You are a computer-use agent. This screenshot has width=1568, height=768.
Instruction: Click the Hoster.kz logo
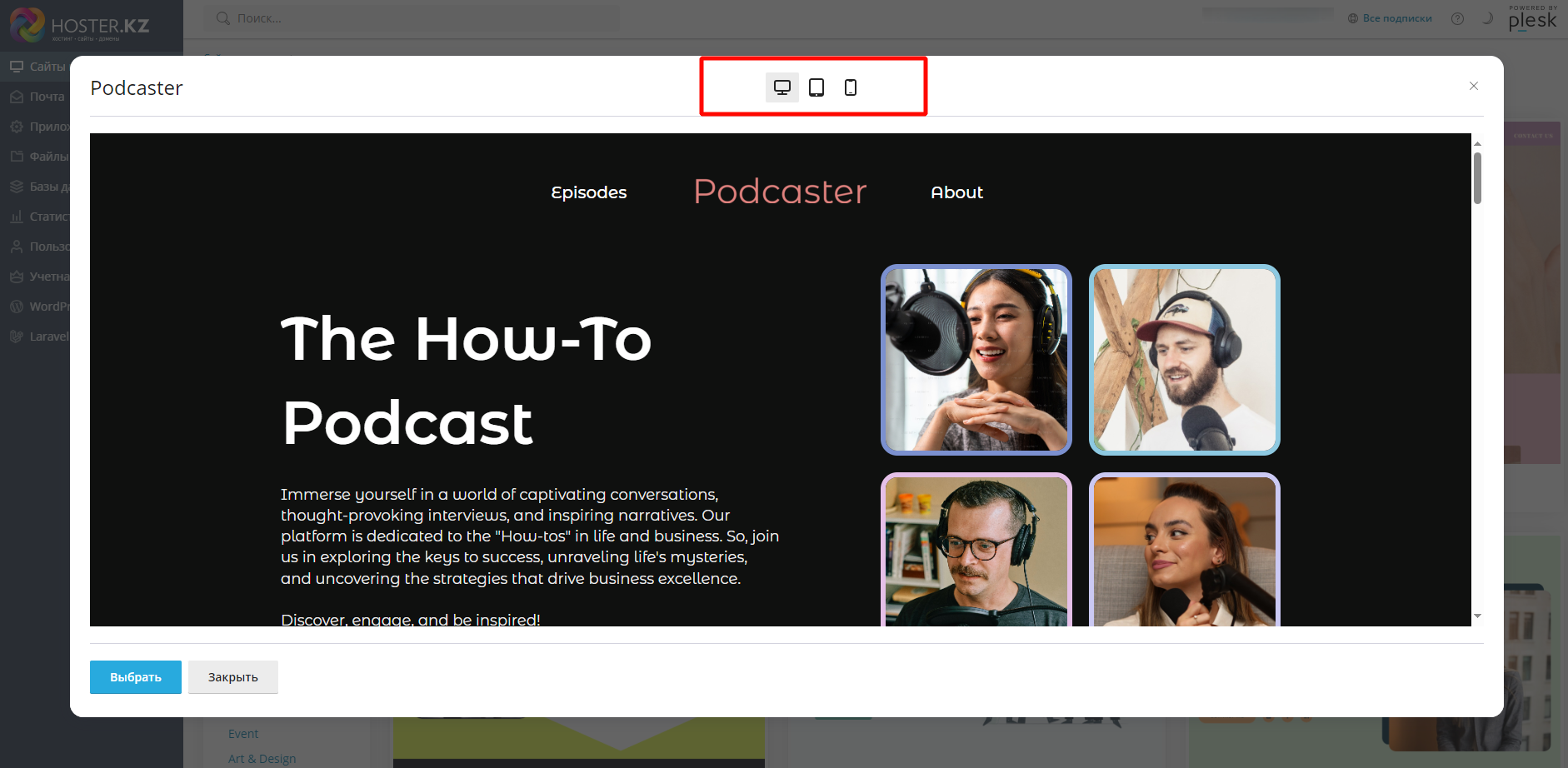pyautogui.click(x=81, y=25)
